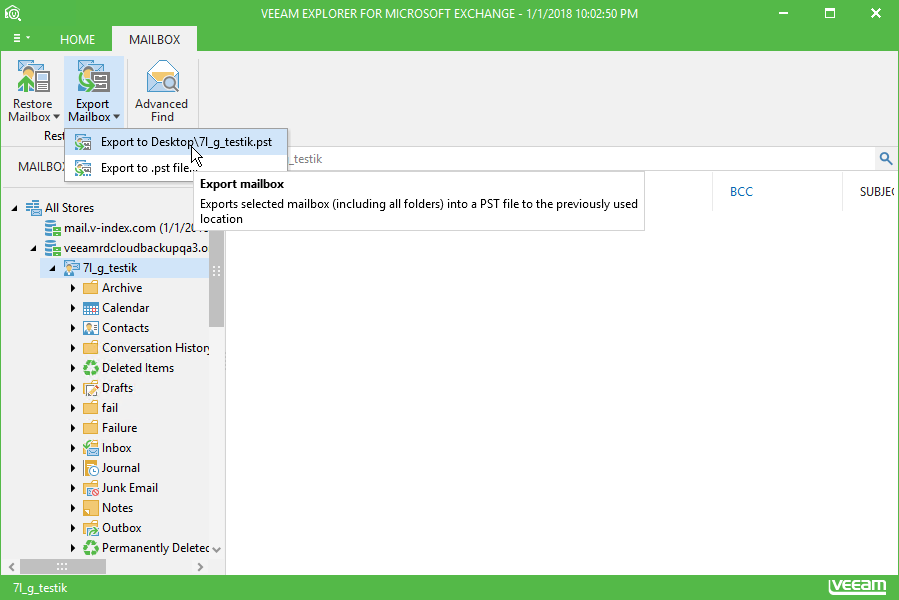The width and height of the screenshot is (899, 600).
Task: Switch to the HOME ribbon tab
Action: click(77, 40)
